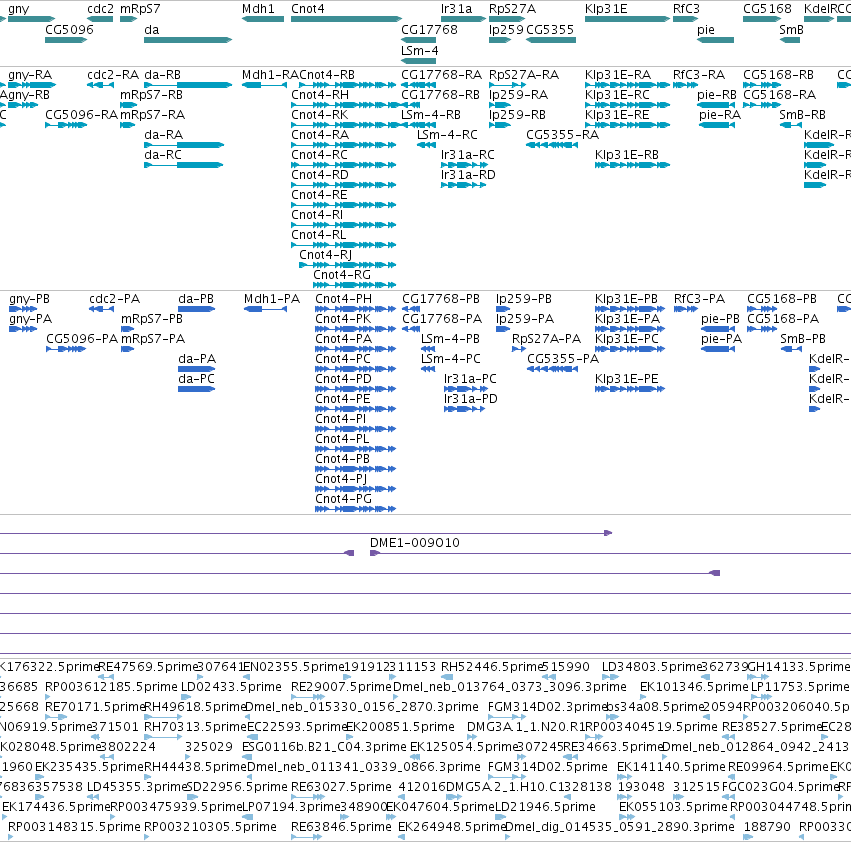851x842 pixels.
Task: Click the CG5355 gene label
Action: point(550,29)
